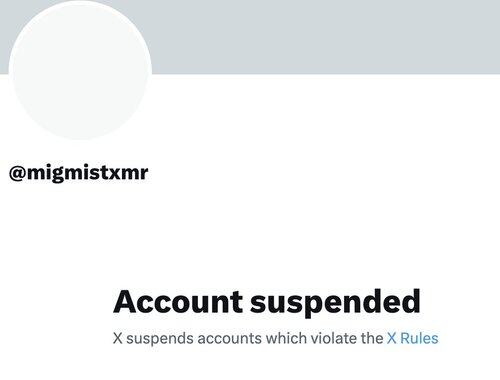Image resolution: width=500 pixels, height=380 pixels.
Task: View the empty profile picture placeholder
Action: click(x=80, y=70)
